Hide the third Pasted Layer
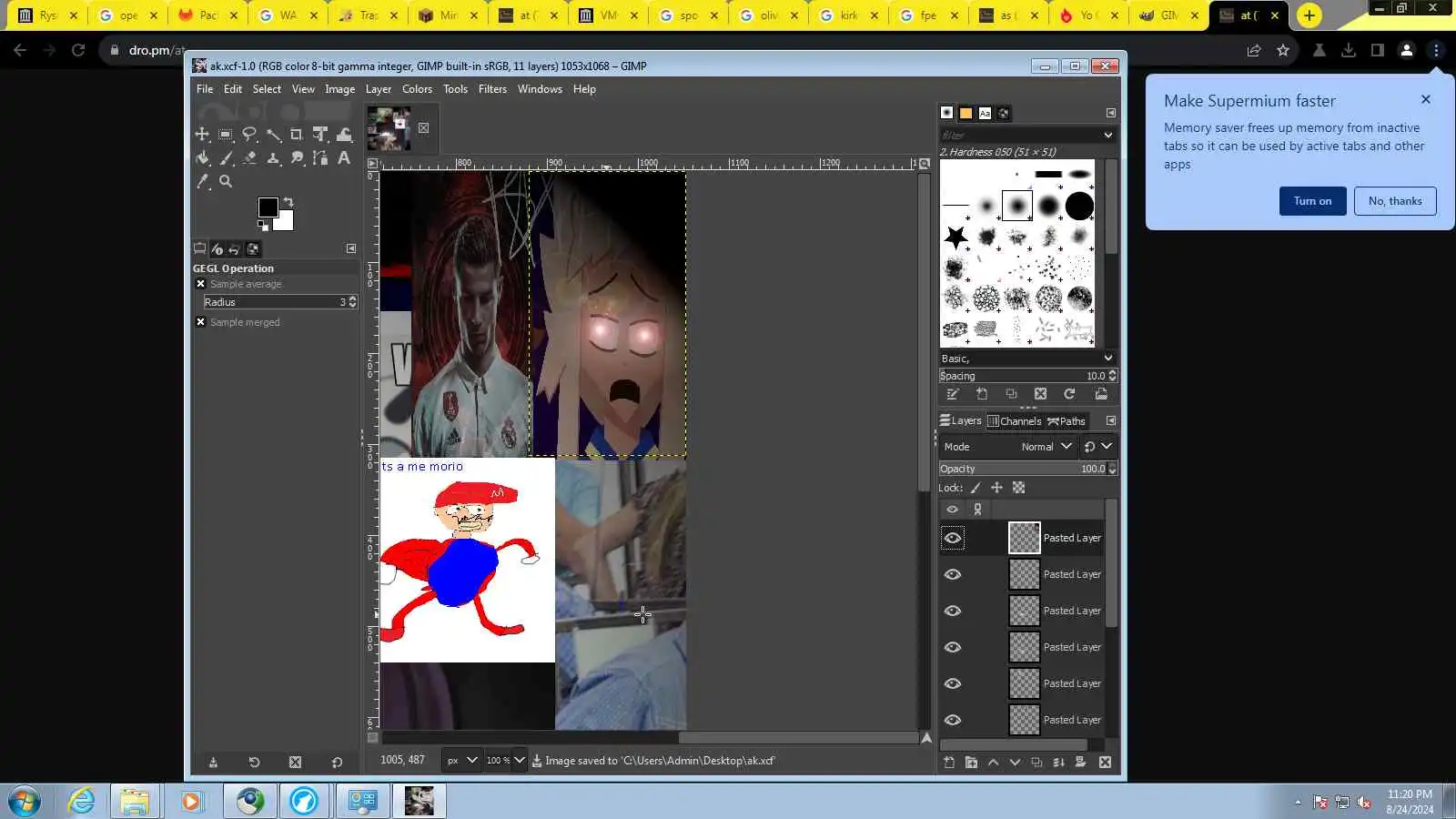 click(953, 611)
